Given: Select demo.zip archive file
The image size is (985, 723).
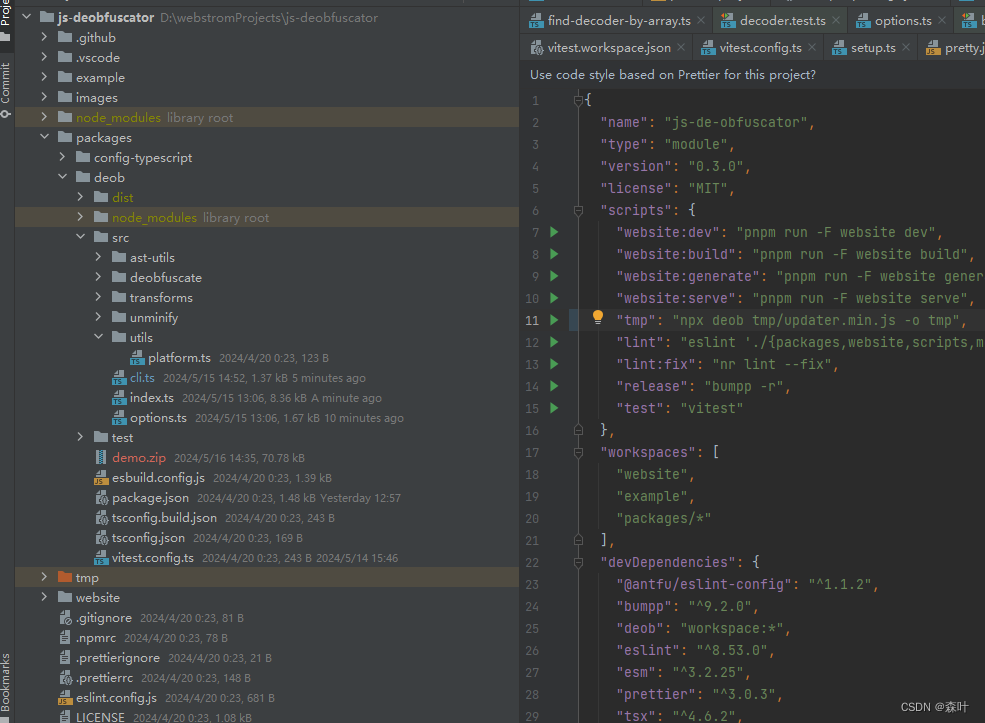Looking at the screenshot, I should click(139, 458).
